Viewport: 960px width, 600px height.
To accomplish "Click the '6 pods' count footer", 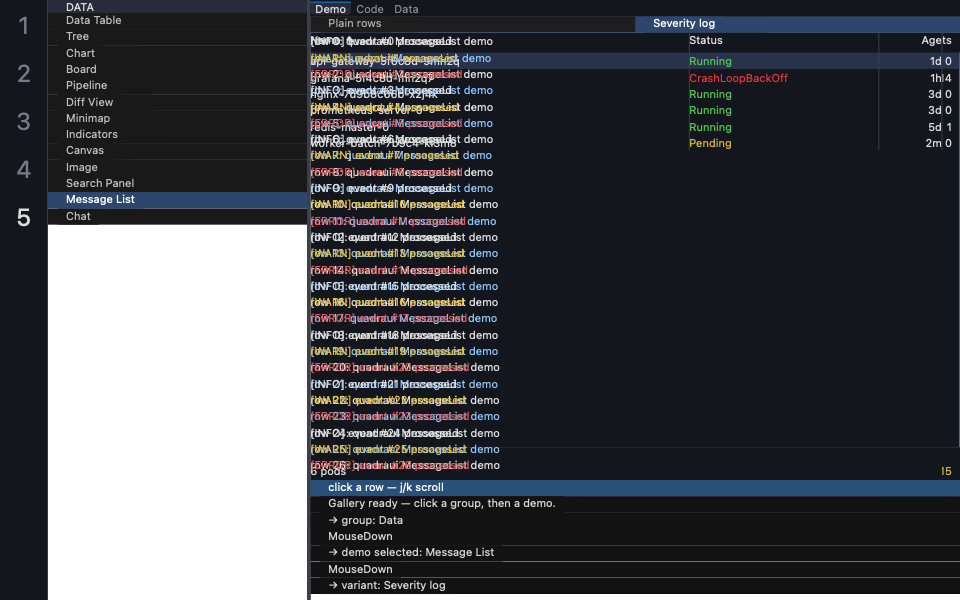I will [x=328, y=471].
